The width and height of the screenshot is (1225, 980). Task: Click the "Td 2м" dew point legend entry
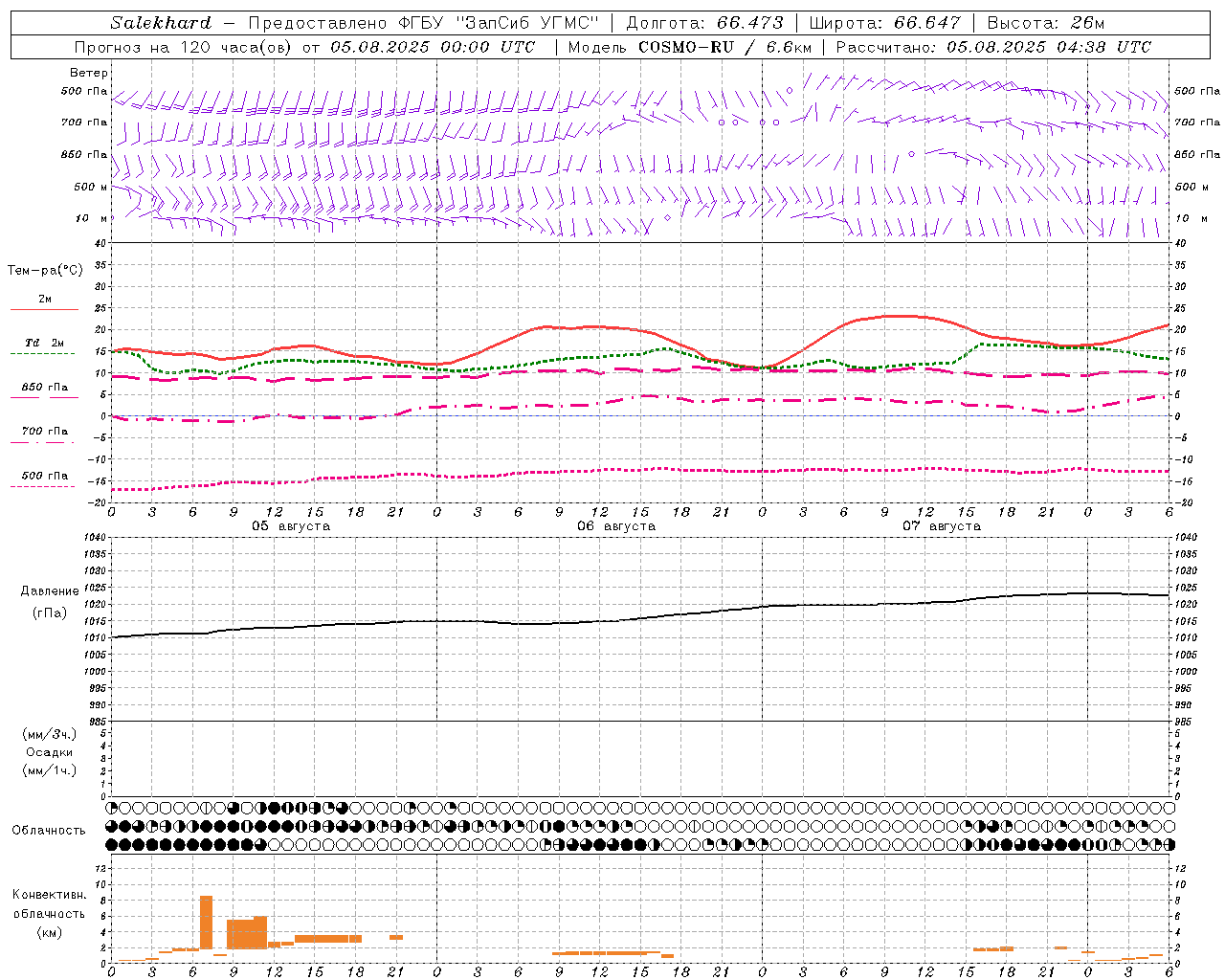(44, 343)
